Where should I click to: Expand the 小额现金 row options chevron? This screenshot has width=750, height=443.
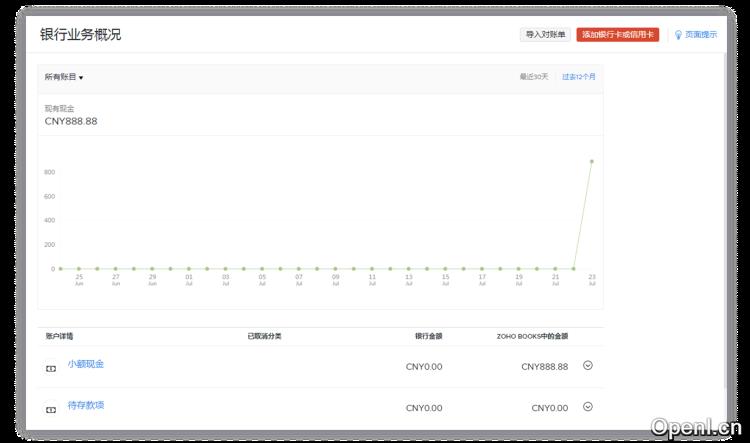tap(587, 365)
